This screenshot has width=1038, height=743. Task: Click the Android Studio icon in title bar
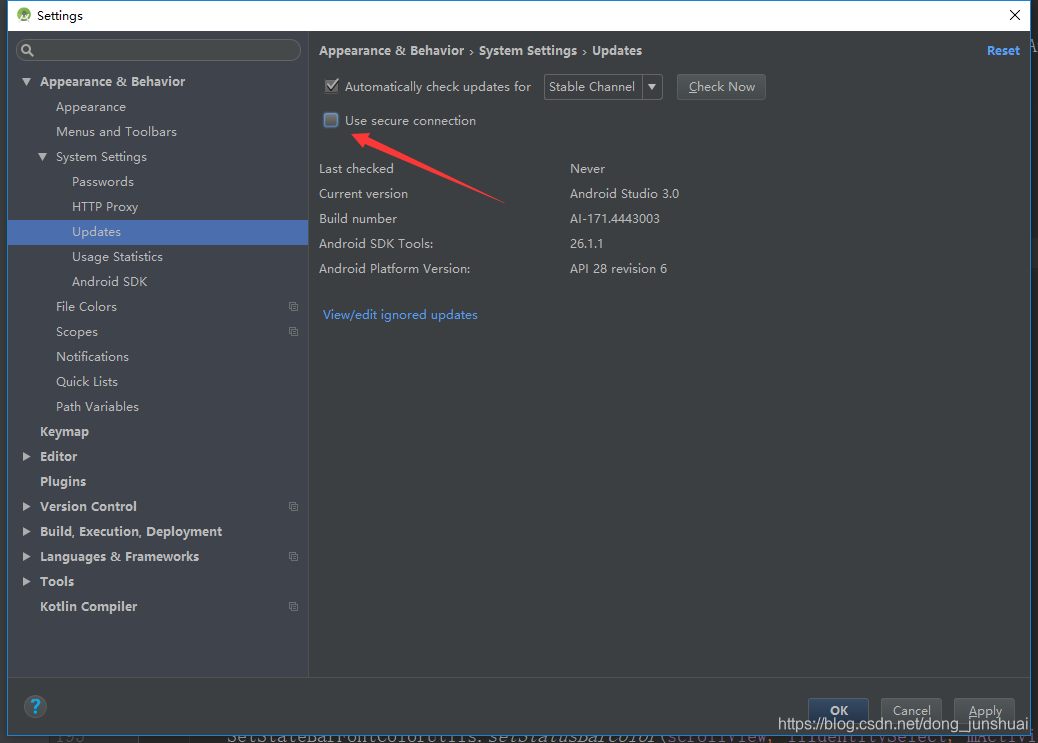(x=24, y=15)
